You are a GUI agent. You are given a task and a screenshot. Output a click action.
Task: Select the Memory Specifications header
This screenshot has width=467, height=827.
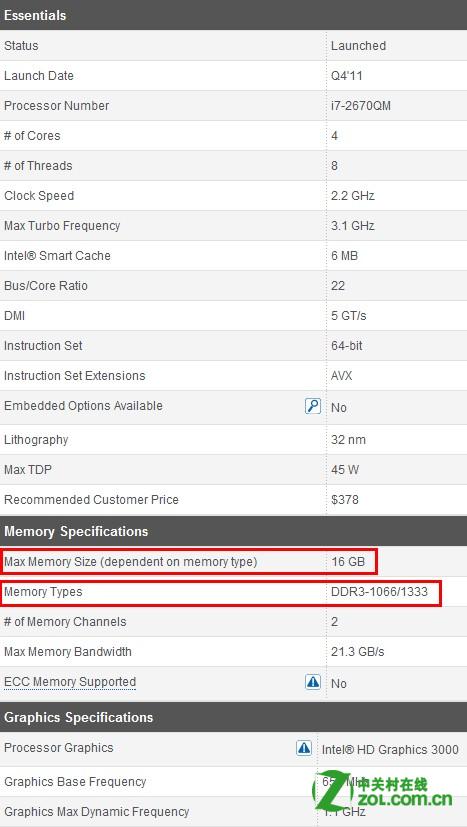tap(76, 531)
